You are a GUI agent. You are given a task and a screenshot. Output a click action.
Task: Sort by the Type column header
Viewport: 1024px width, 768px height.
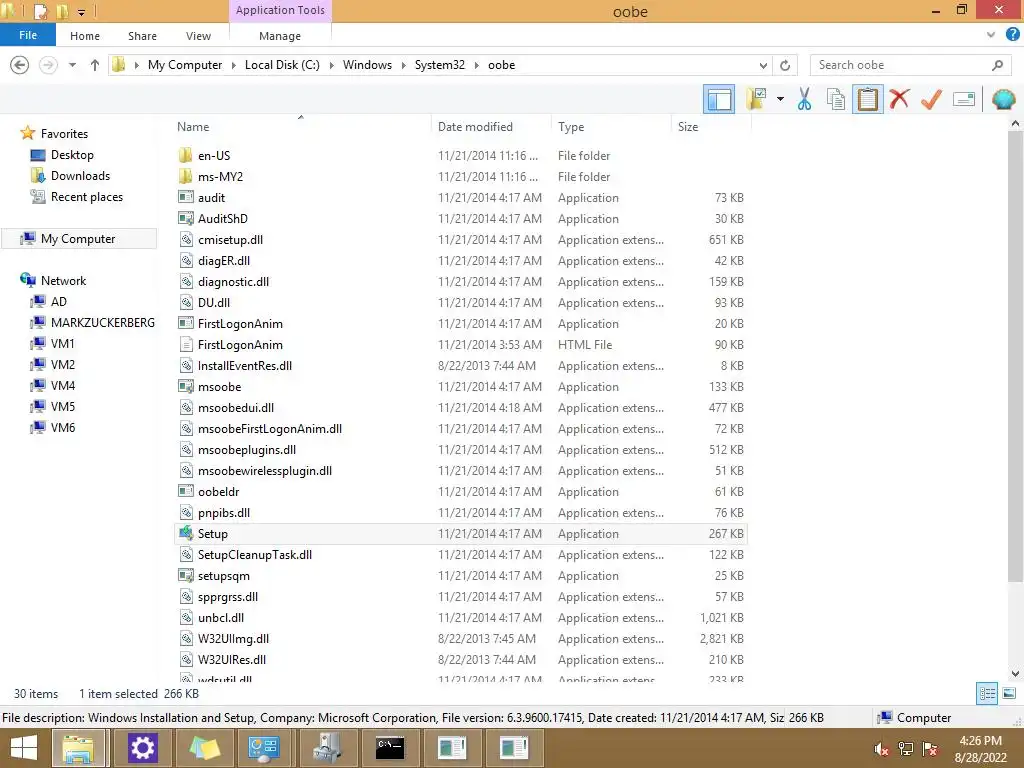[611, 127]
